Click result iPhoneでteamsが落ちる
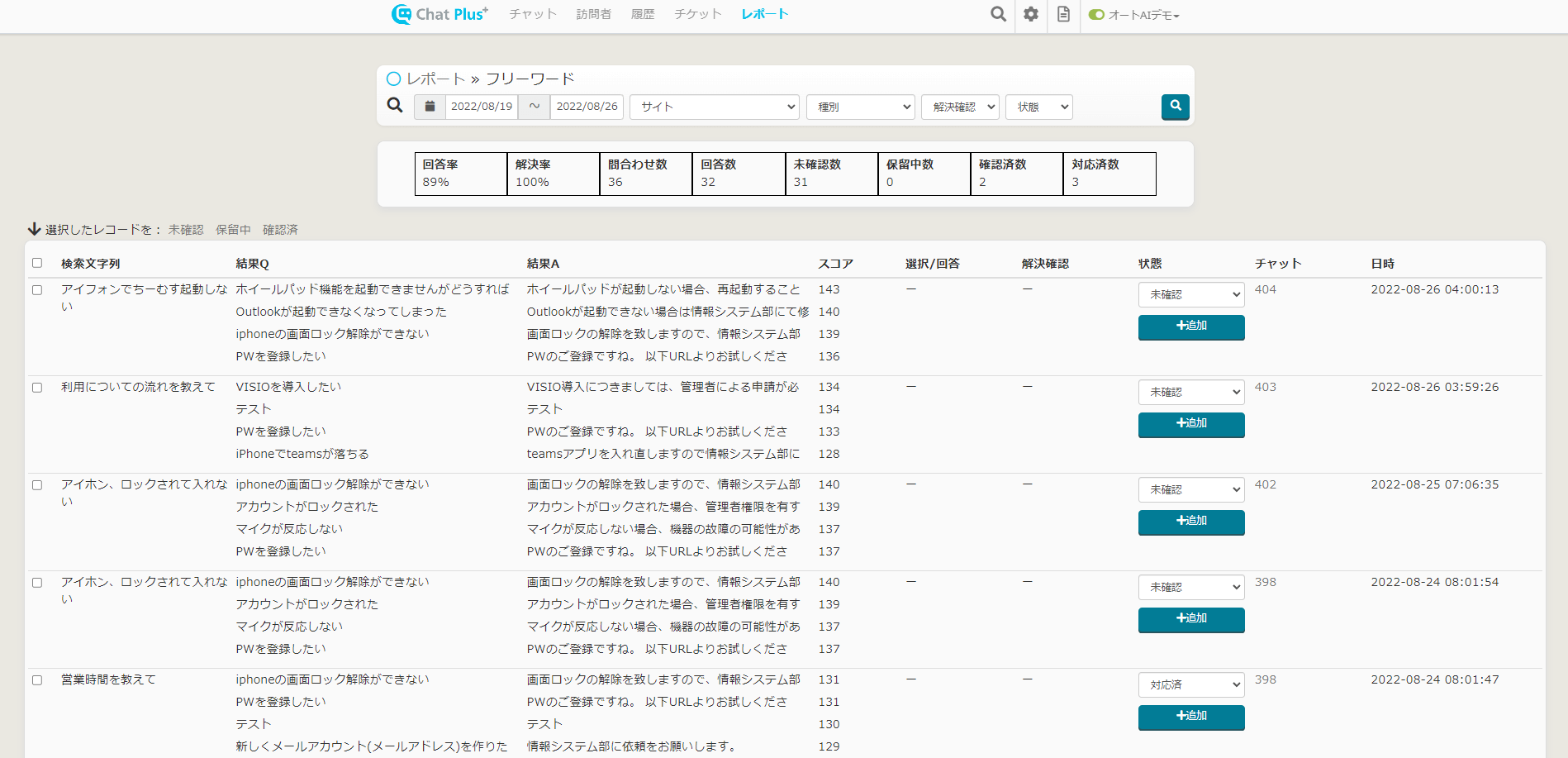 (x=302, y=454)
